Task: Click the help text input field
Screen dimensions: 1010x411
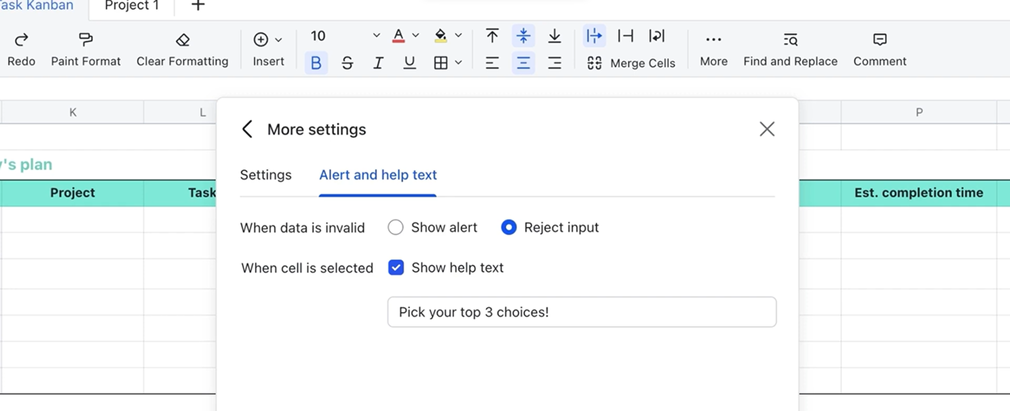Action: [581, 312]
